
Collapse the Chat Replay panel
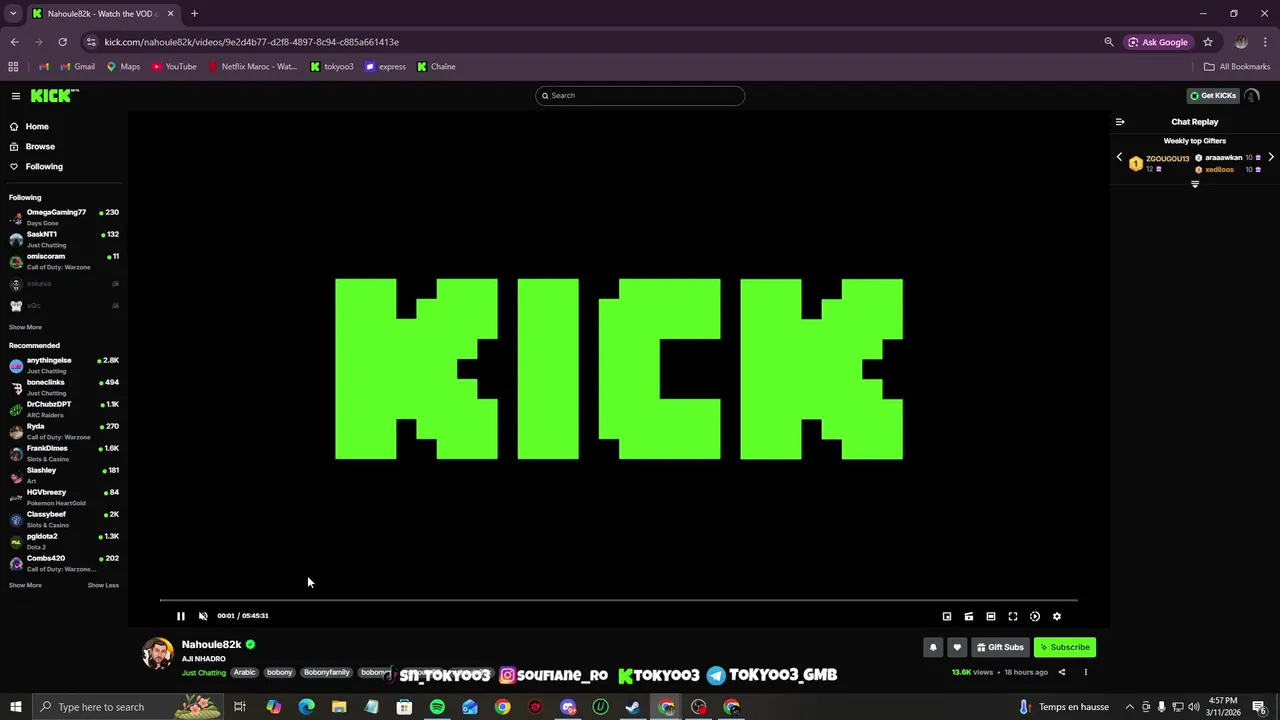click(1120, 122)
